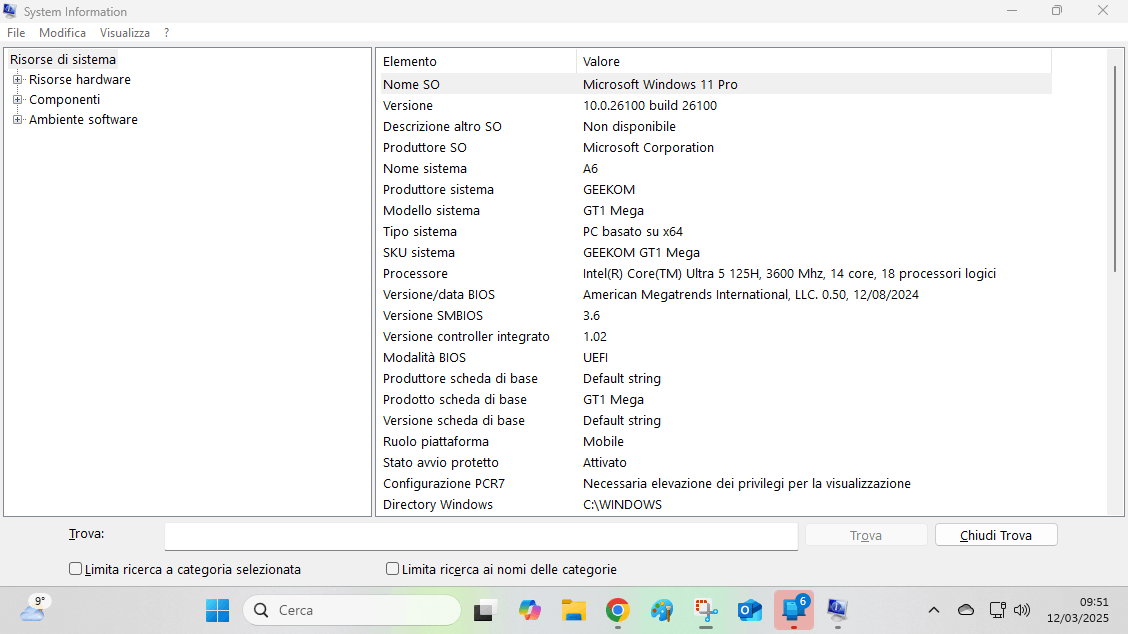This screenshot has height=634, width=1128.
Task: Click the Elemento column header
Action: (476, 62)
